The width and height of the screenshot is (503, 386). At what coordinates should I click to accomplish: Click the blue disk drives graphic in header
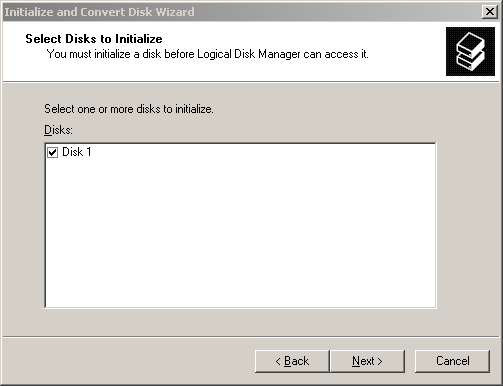pyautogui.click(x=470, y=51)
